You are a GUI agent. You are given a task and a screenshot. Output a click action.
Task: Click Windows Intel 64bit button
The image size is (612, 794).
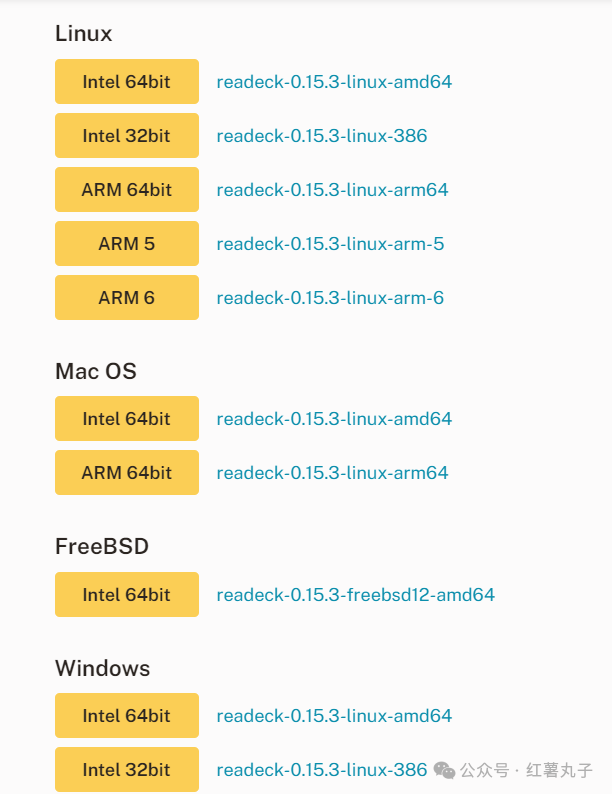click(127, 716)
